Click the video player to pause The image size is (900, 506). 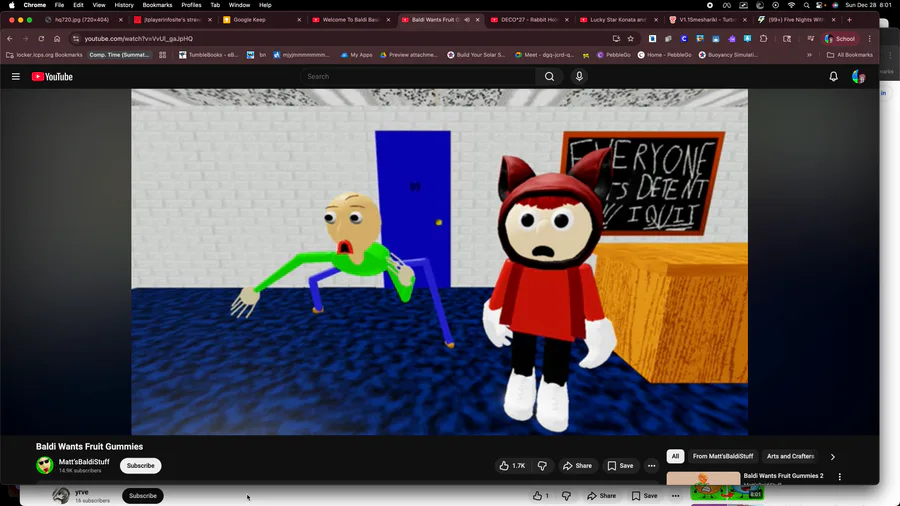439,262
